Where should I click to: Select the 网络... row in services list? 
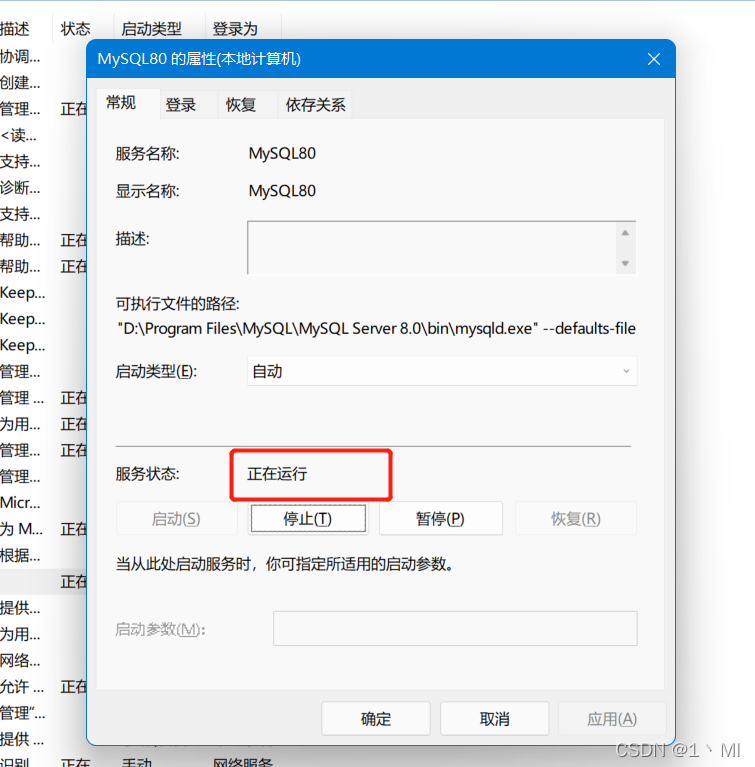click(x=20, y=660)
